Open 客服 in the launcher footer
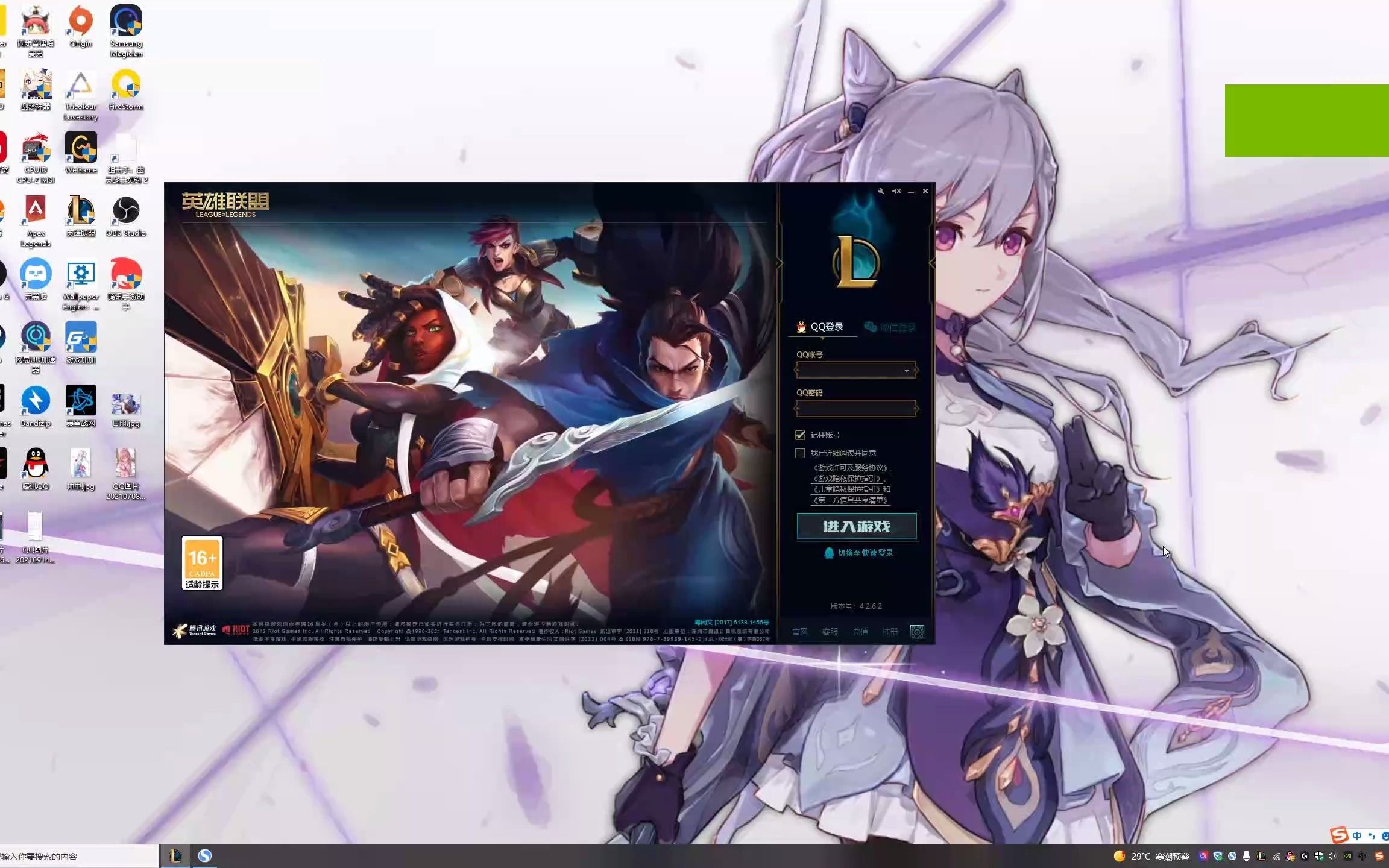Screen dimensions: 1389x868 830,632
